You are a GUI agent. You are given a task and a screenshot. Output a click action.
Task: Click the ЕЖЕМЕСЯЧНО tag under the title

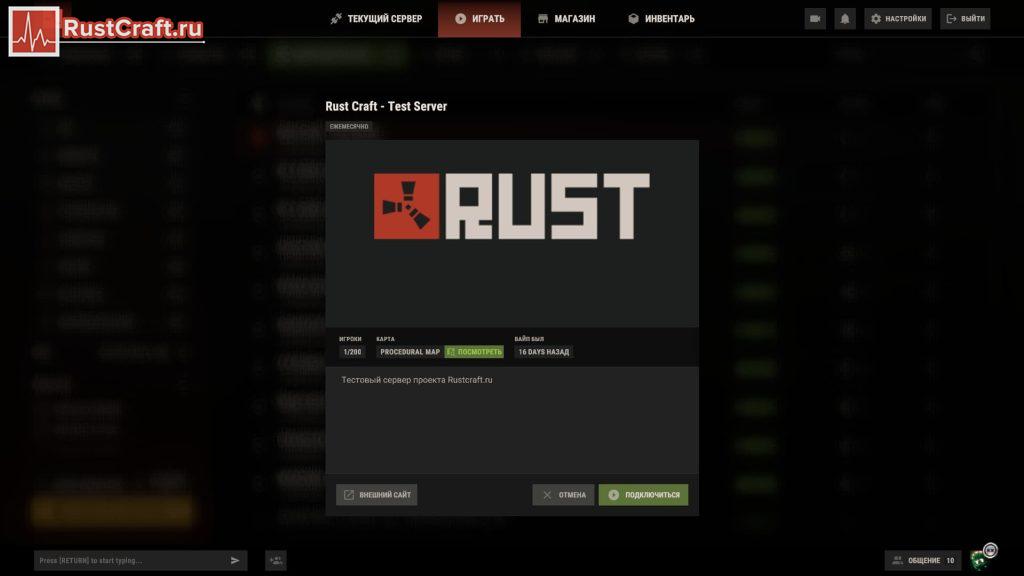coord(349,127)
